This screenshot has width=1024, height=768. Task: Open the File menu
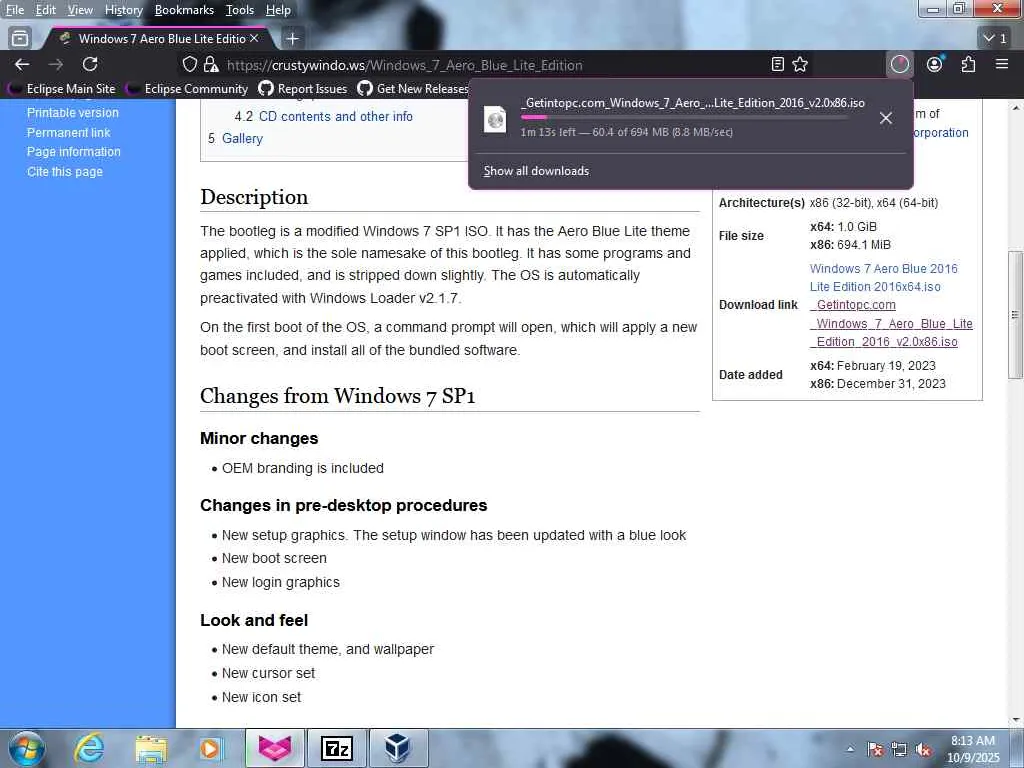pos(14,10)
